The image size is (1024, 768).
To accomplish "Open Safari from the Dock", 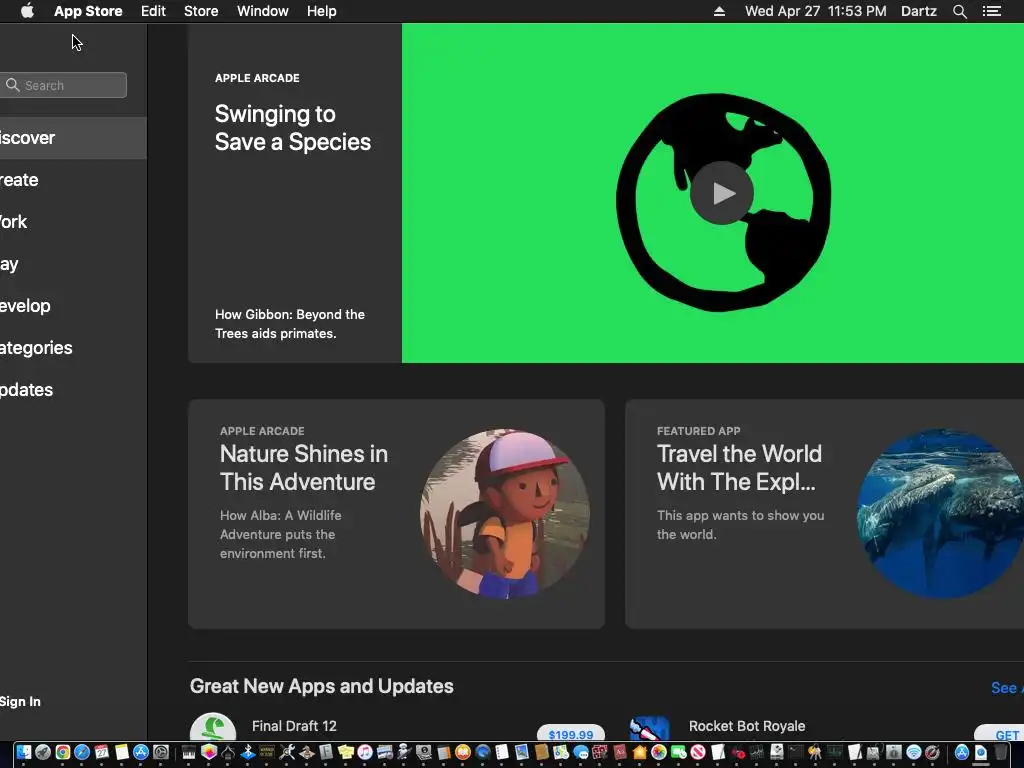I will point(82,752).
